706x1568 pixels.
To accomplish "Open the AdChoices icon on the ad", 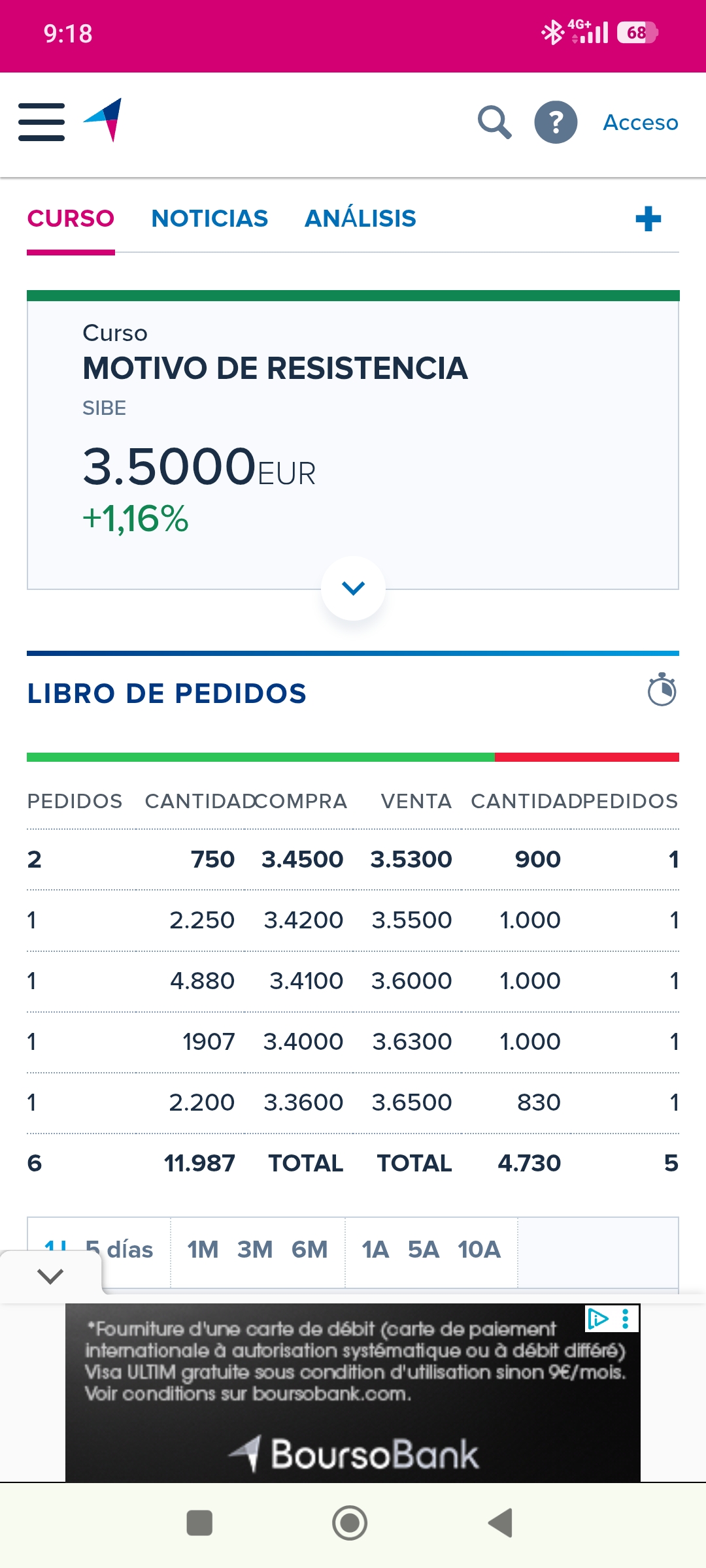I will tap(597, 1318).
